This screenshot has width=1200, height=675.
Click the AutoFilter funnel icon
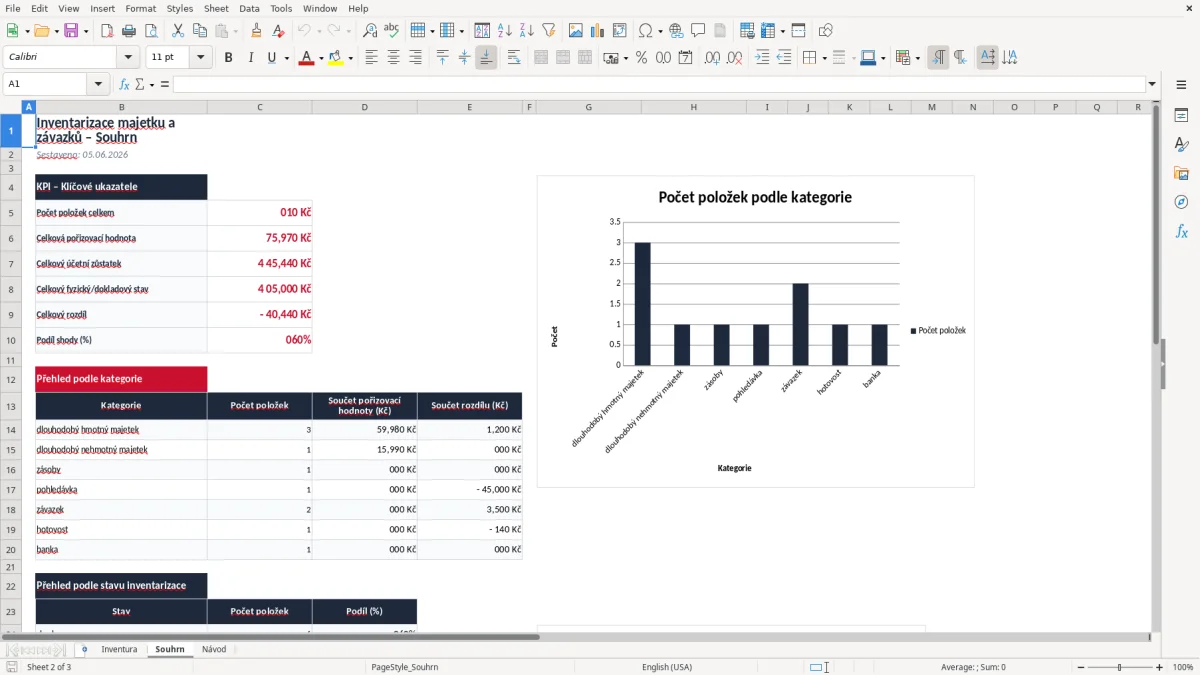click(x=549, y=31)
